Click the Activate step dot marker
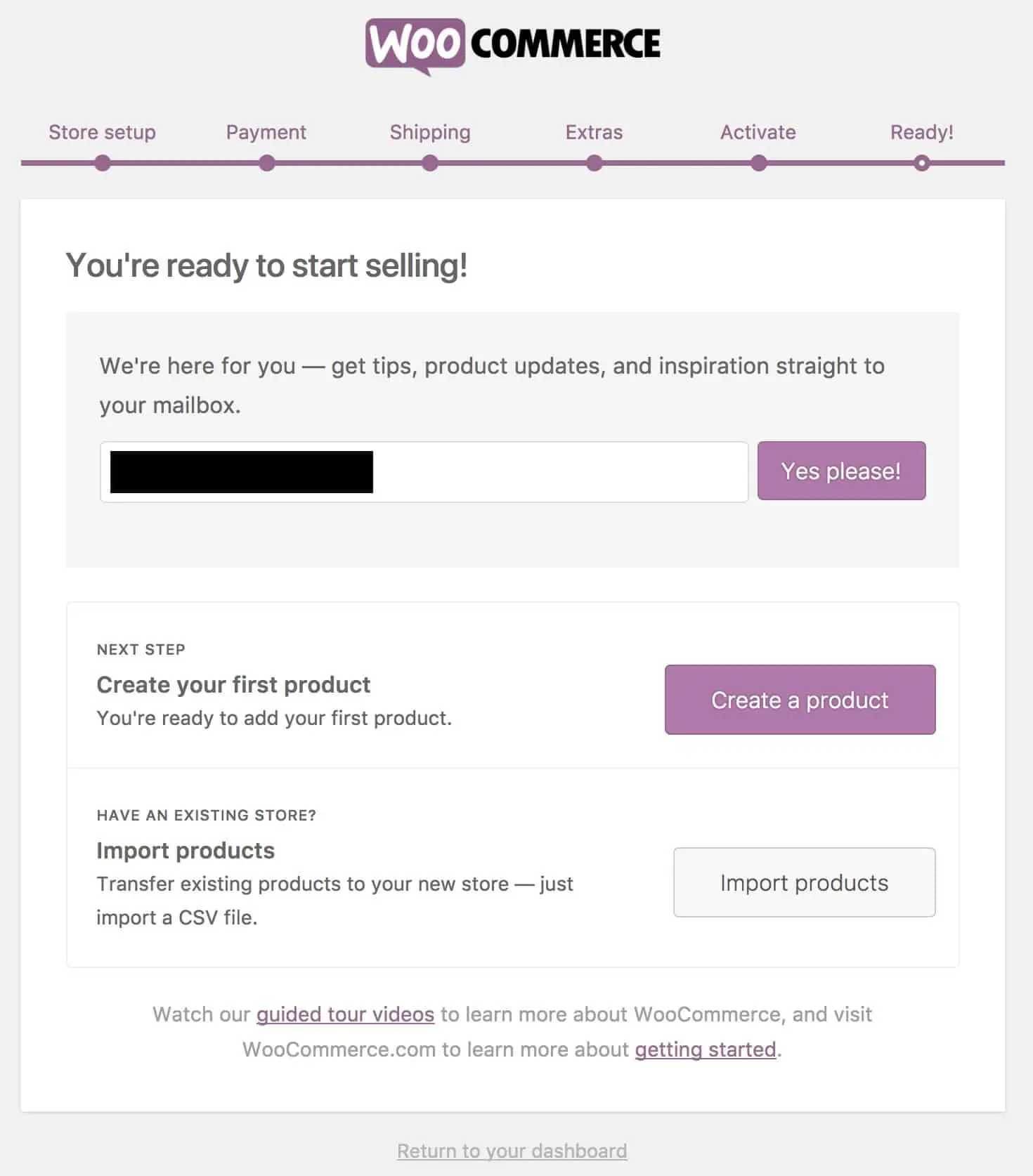Image resolution: width=1033 pixels, height=1176 pixels. pyautogui.click(x=758, y=164)
